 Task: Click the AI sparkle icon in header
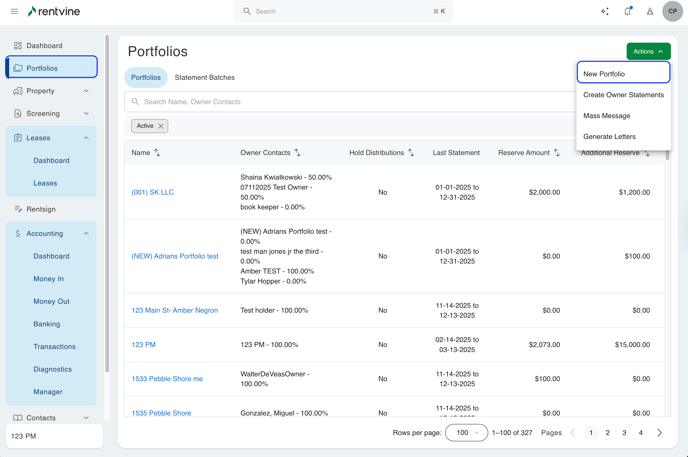[x=604, y=12]
